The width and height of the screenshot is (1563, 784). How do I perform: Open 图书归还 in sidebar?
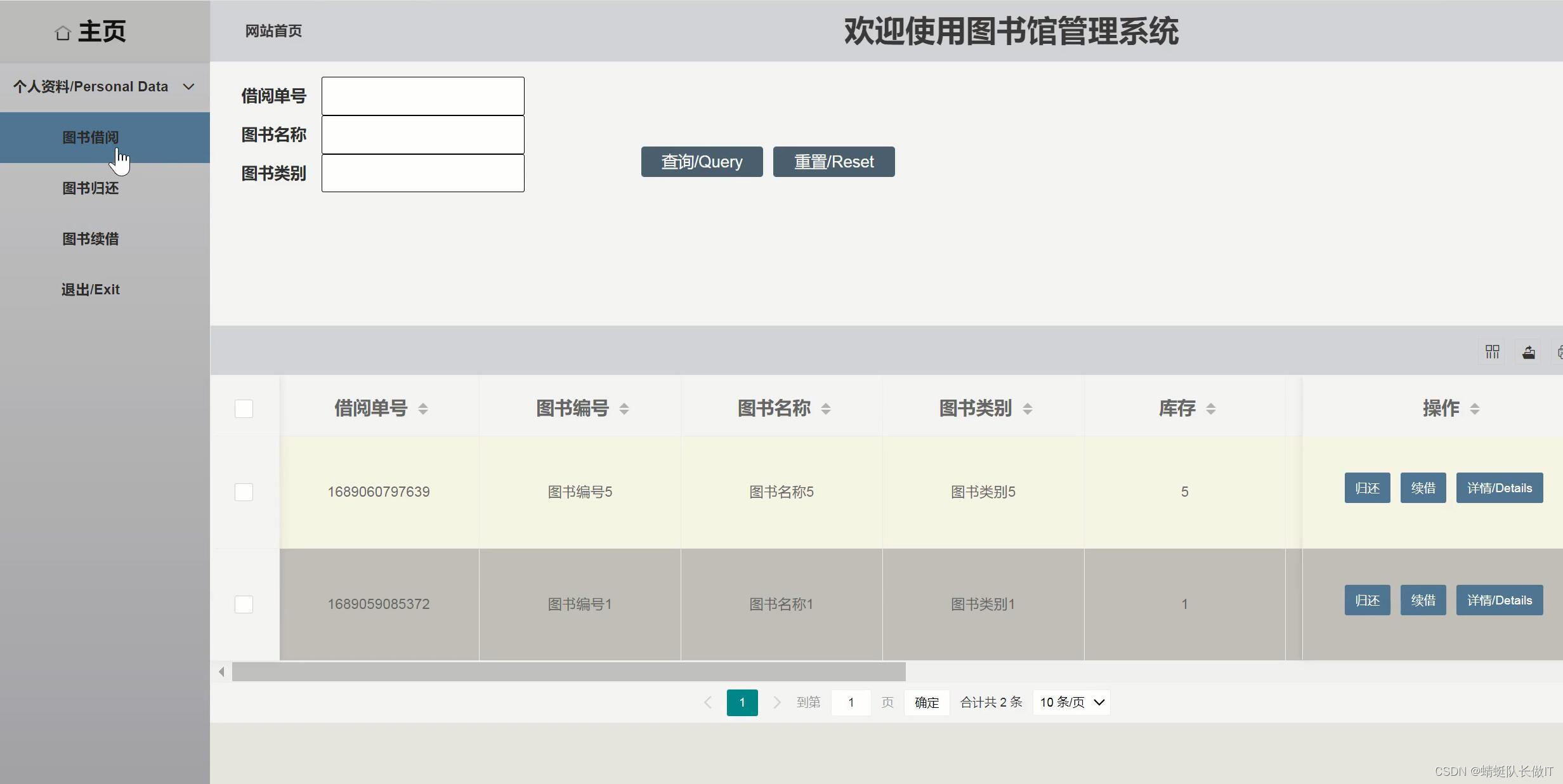91,188
